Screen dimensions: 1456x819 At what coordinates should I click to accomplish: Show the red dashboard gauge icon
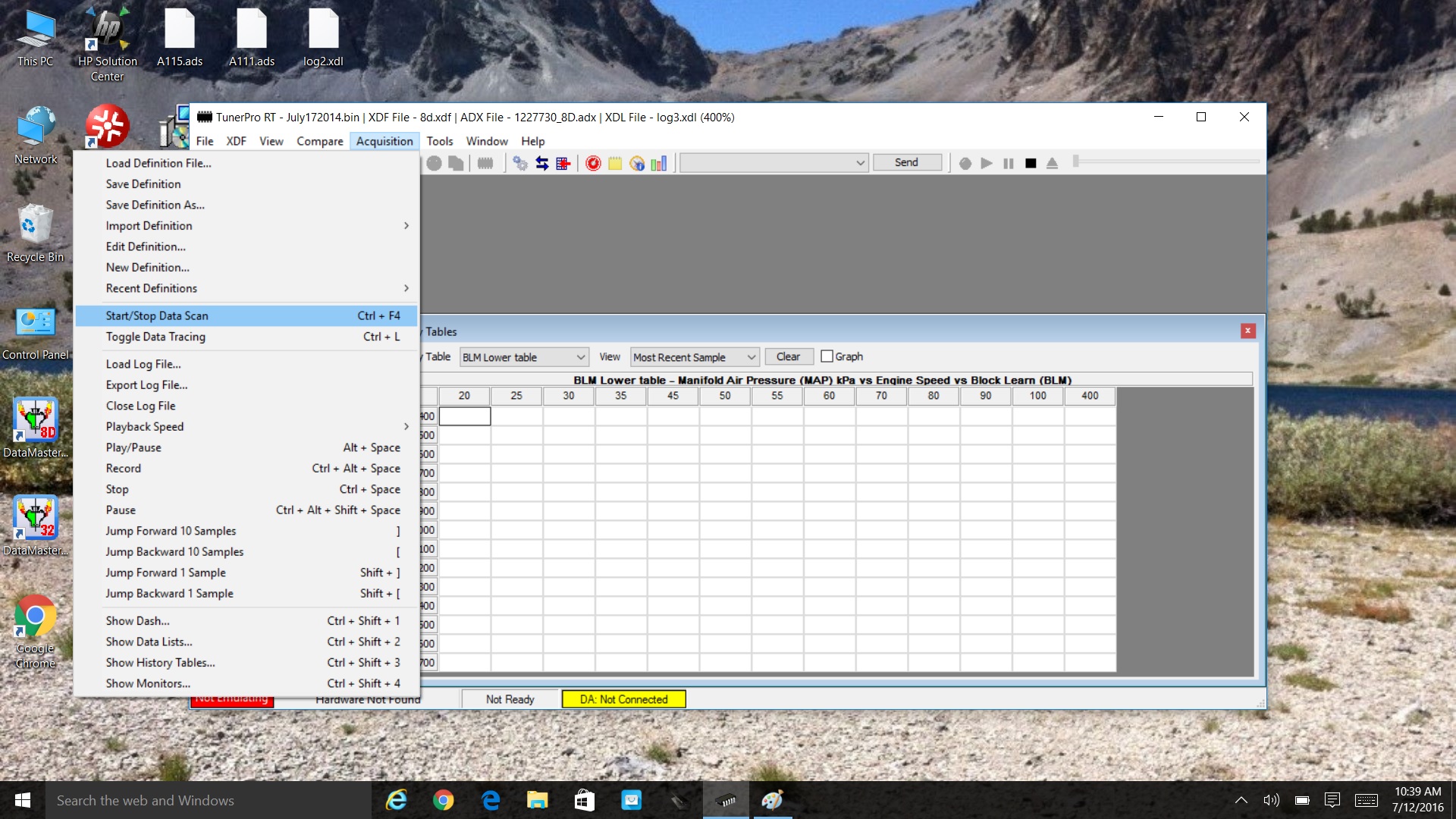(593, 163)
